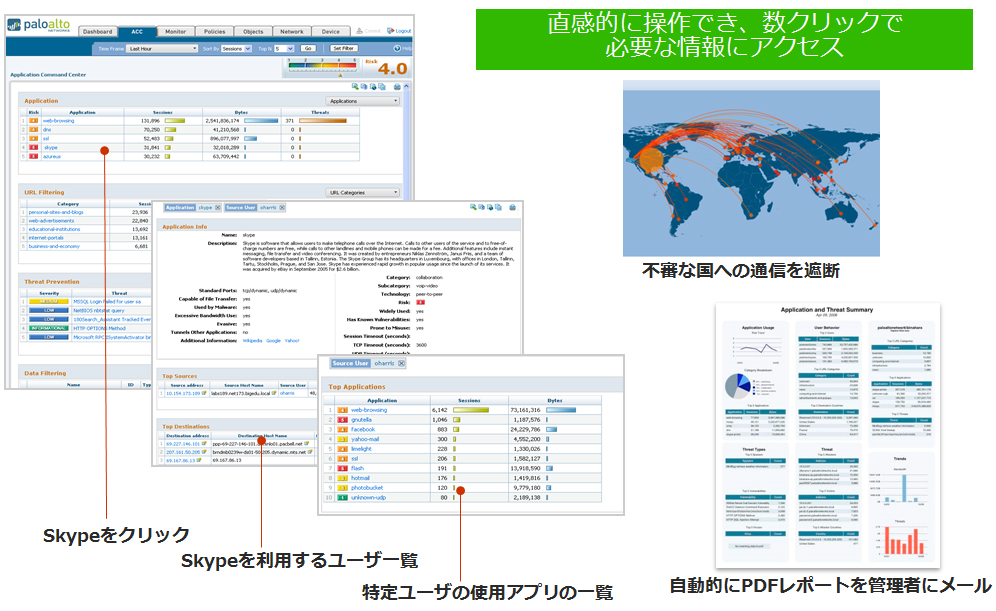Open the Sort By Sessions dropdown
The height and width of the screenshot is (611, 996).
click(x=236, y=48)
